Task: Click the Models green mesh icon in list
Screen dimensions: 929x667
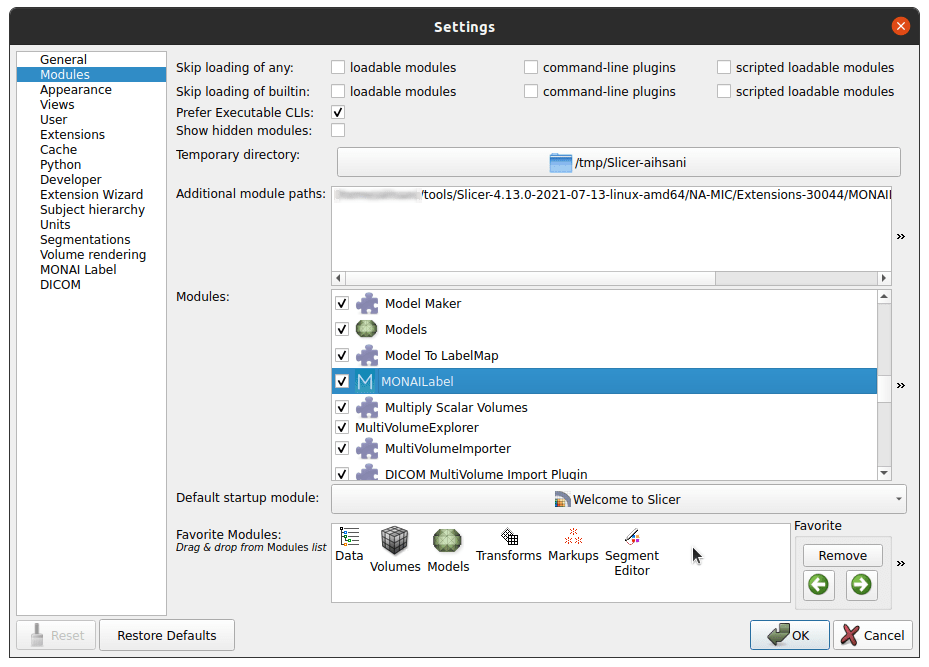Action: pyautogui.click(x=367, y=329)
